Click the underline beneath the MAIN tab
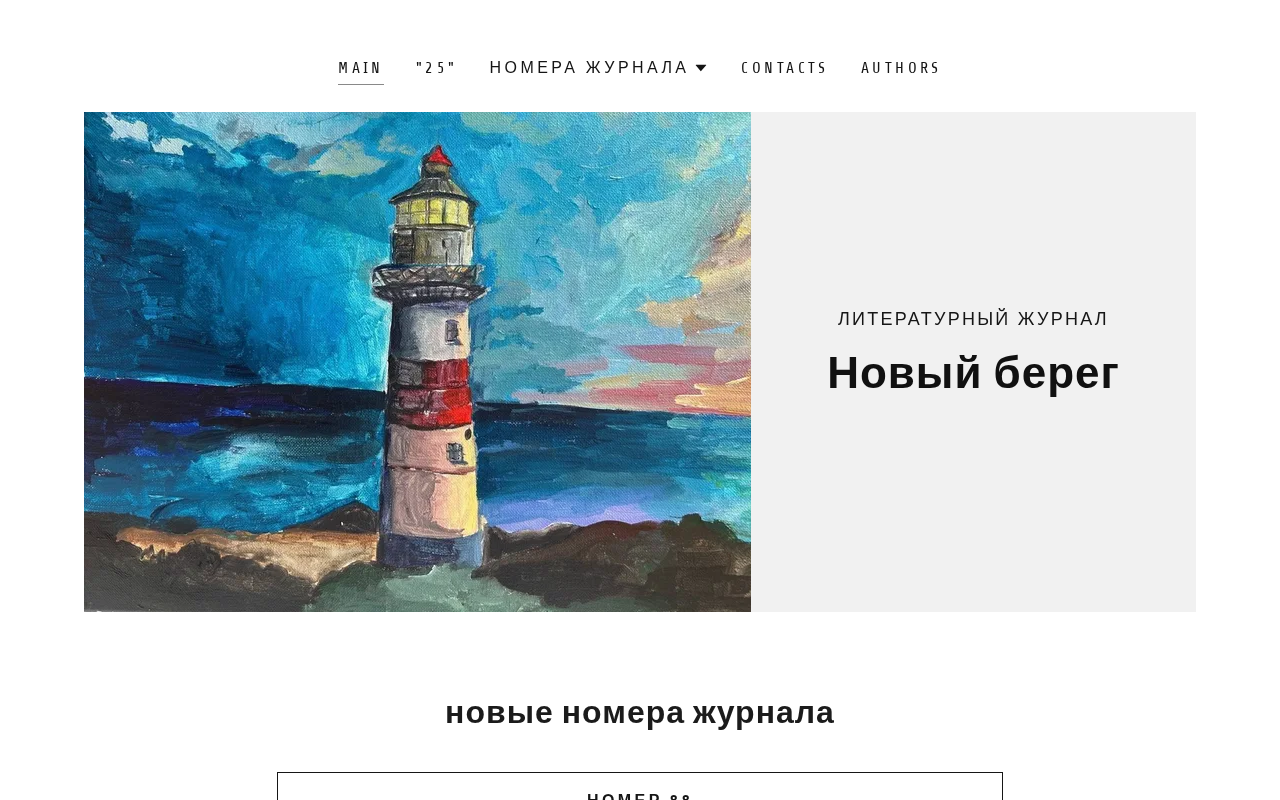Screen dimensions: 1280x800 (360, 84)
